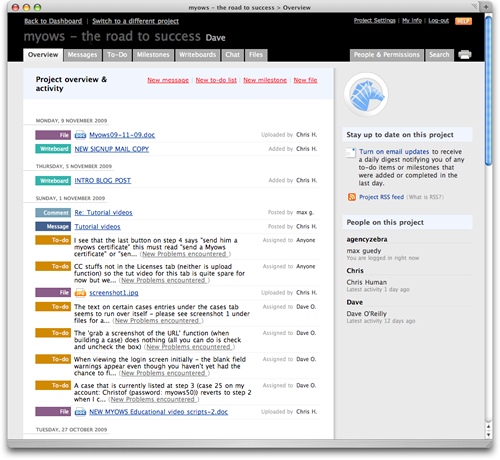The width and height of the screenshot is (500, 460).
Task: Click the printer icon in tab bar
Action: (465, 55)
